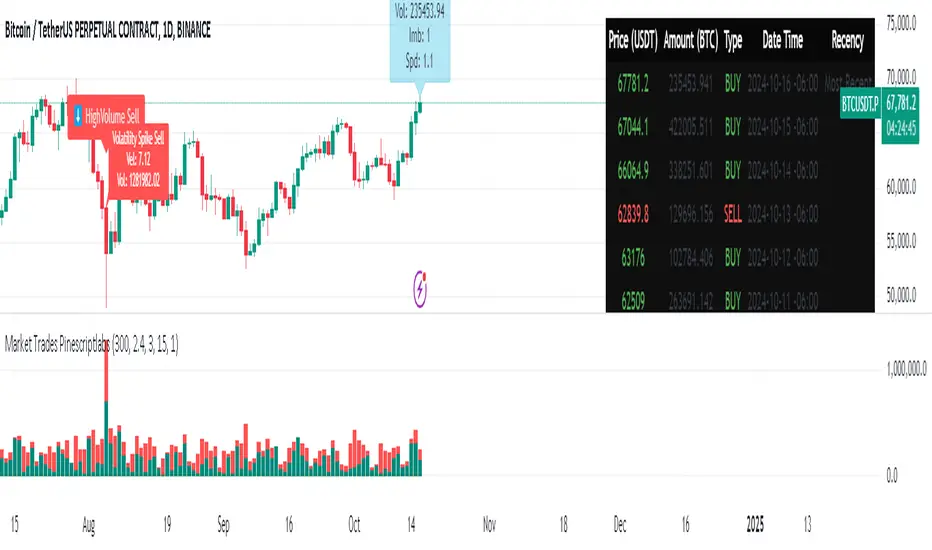Viewport: 932px width, 550px height.
Task: Click the Sep label on the time axis
Action: [x=224, y=522]
